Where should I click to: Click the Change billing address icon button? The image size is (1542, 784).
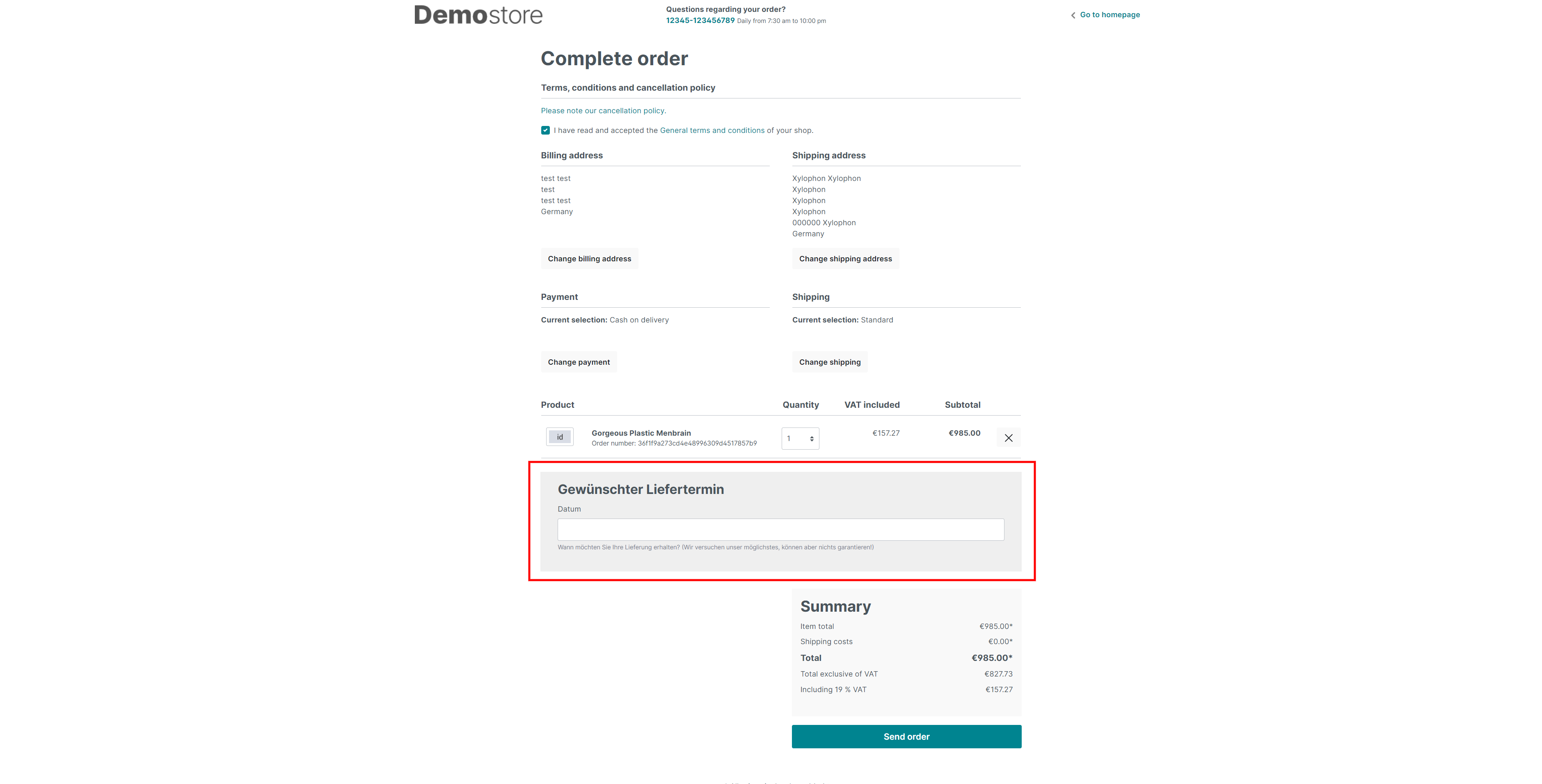(589, 258)
